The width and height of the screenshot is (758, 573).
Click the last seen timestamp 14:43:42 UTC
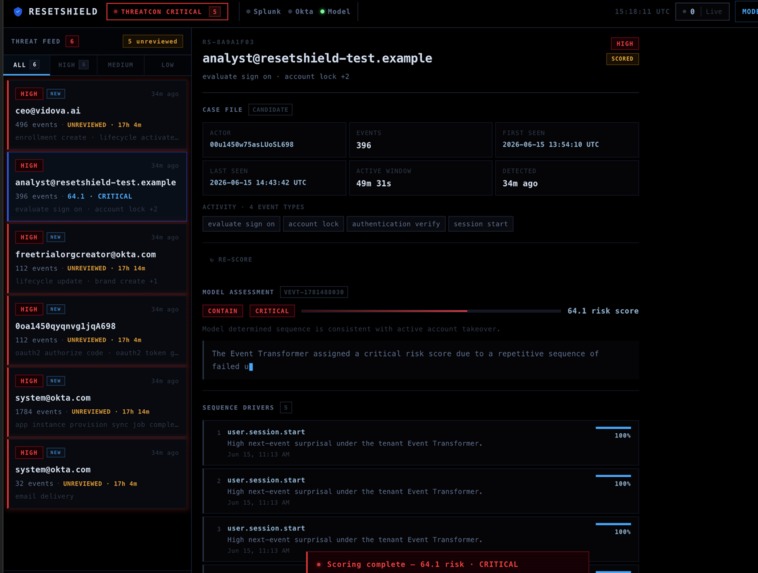click(258, 183)
